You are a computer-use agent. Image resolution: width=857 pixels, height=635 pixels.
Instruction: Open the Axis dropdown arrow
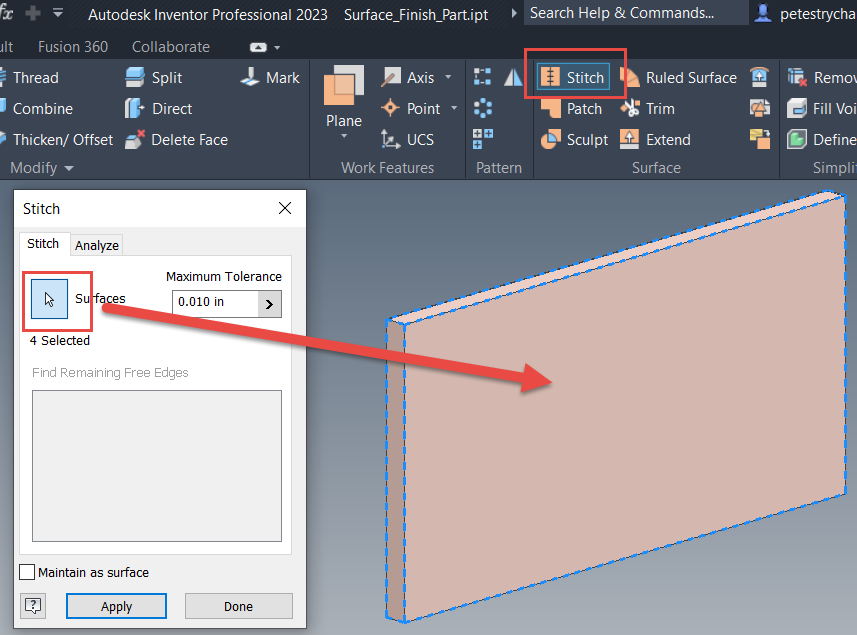click(x=447, y=77)
